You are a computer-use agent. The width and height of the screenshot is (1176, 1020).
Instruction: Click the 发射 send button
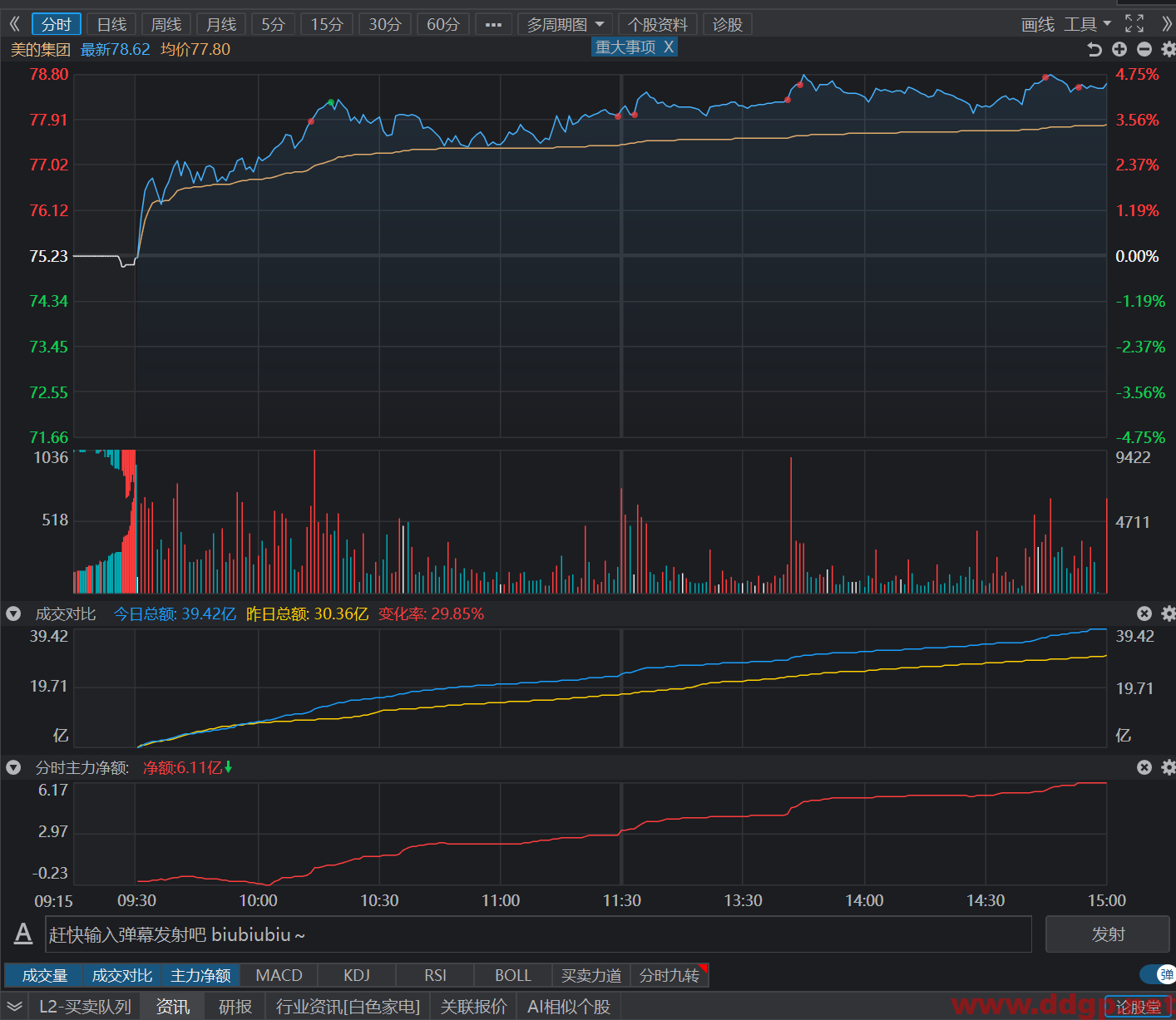pyautogui.click(x=1108, y=934)
